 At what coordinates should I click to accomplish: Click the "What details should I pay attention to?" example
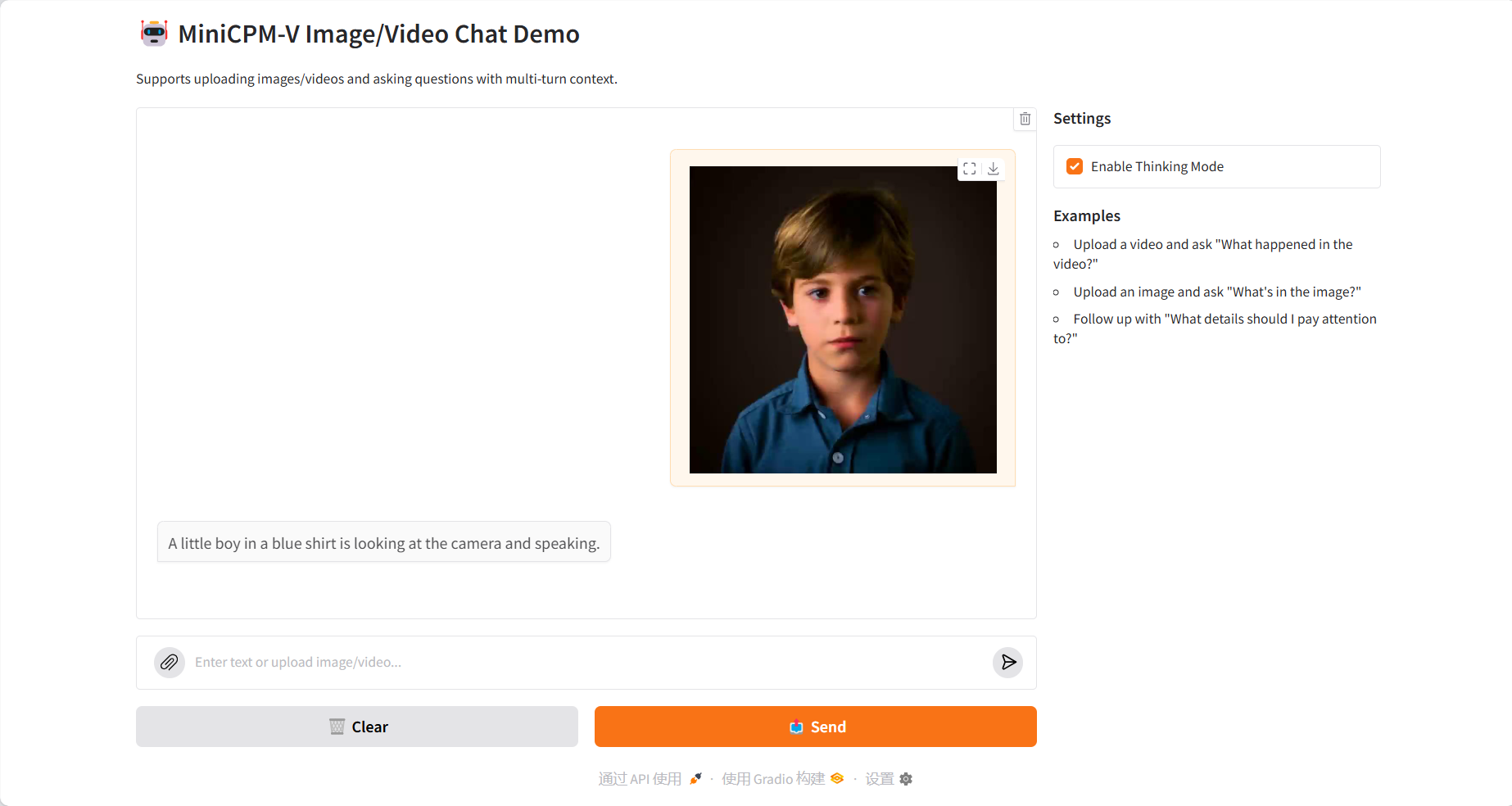(x=1225, y=319)
